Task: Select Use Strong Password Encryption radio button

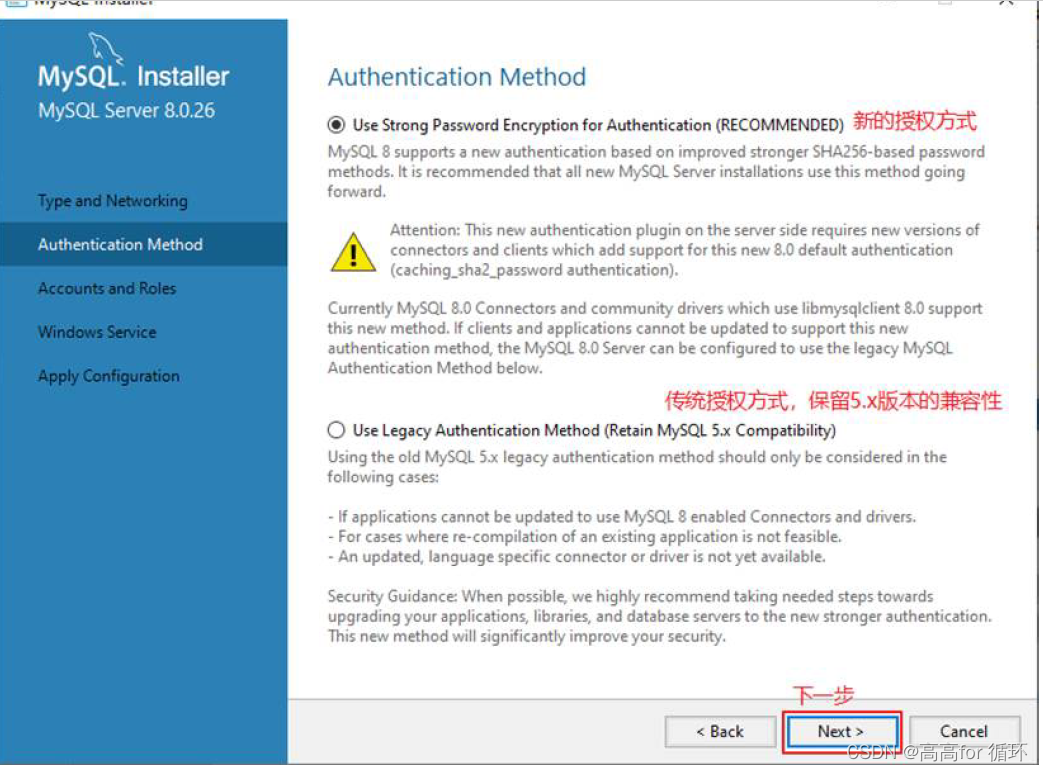Action: tap(336, 125)
